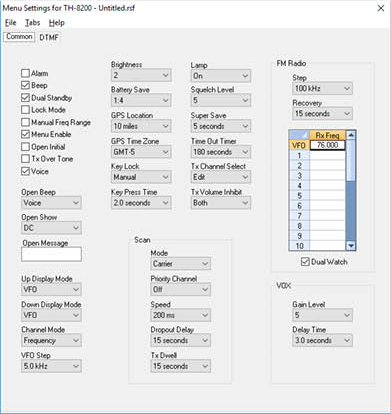The height and width of the screenshot is (414, 391).
Task: Expand the FM Radio Recovery dropdown
Action: coord(322,114)
